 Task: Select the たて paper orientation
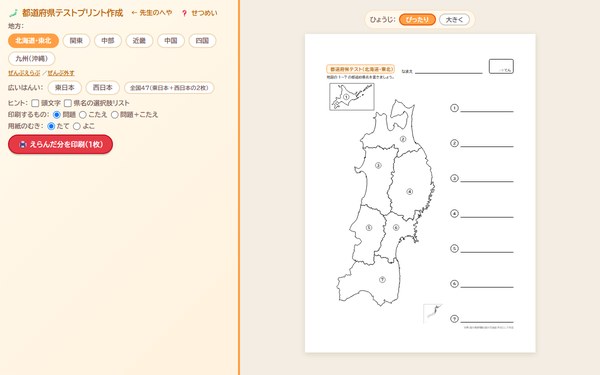[x=51, y=126]
